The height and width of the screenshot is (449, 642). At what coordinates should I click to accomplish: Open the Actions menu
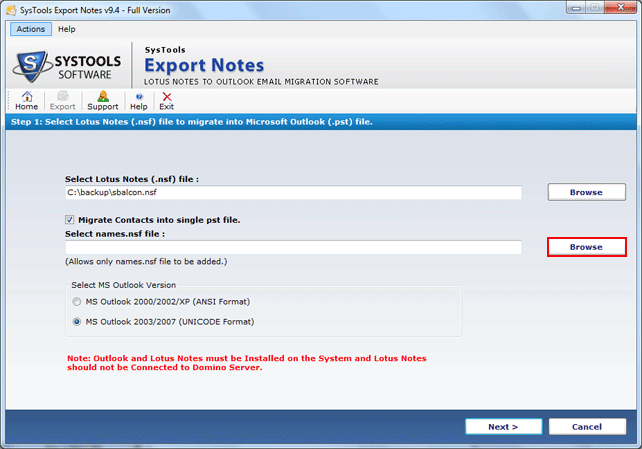31,29
